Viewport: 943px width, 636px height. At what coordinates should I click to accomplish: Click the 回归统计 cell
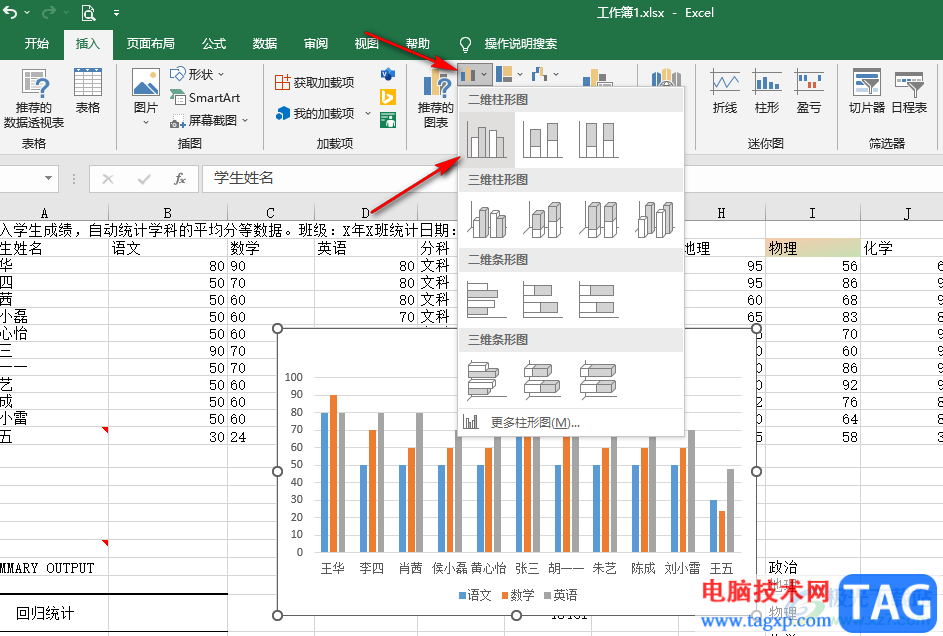[45, 613]
